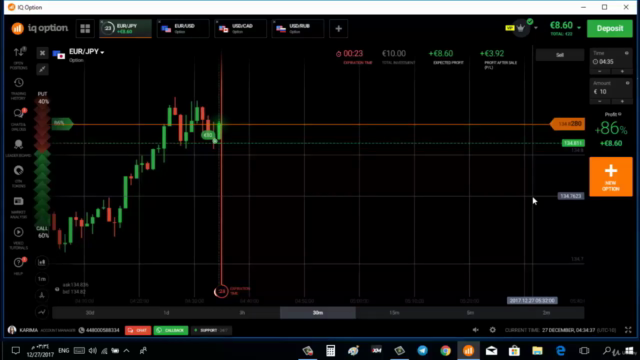Screen dimensions: 640x360
Task: Open the Help section
Action: [x=18, y=266]
